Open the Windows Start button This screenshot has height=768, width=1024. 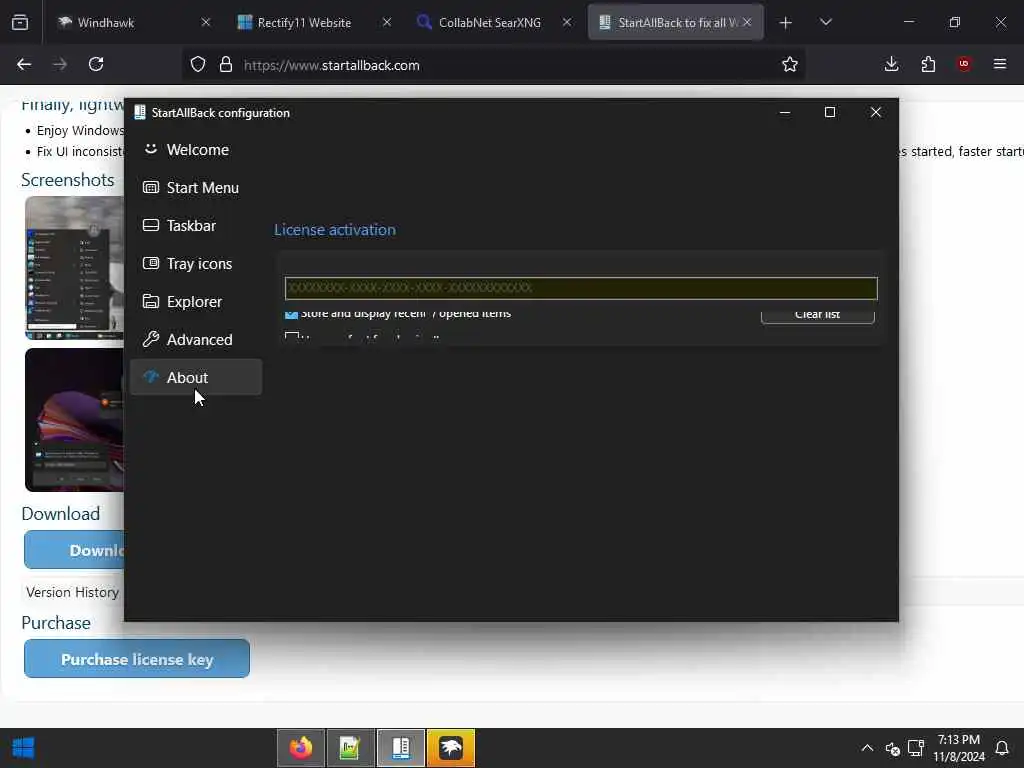pos(24,748)
